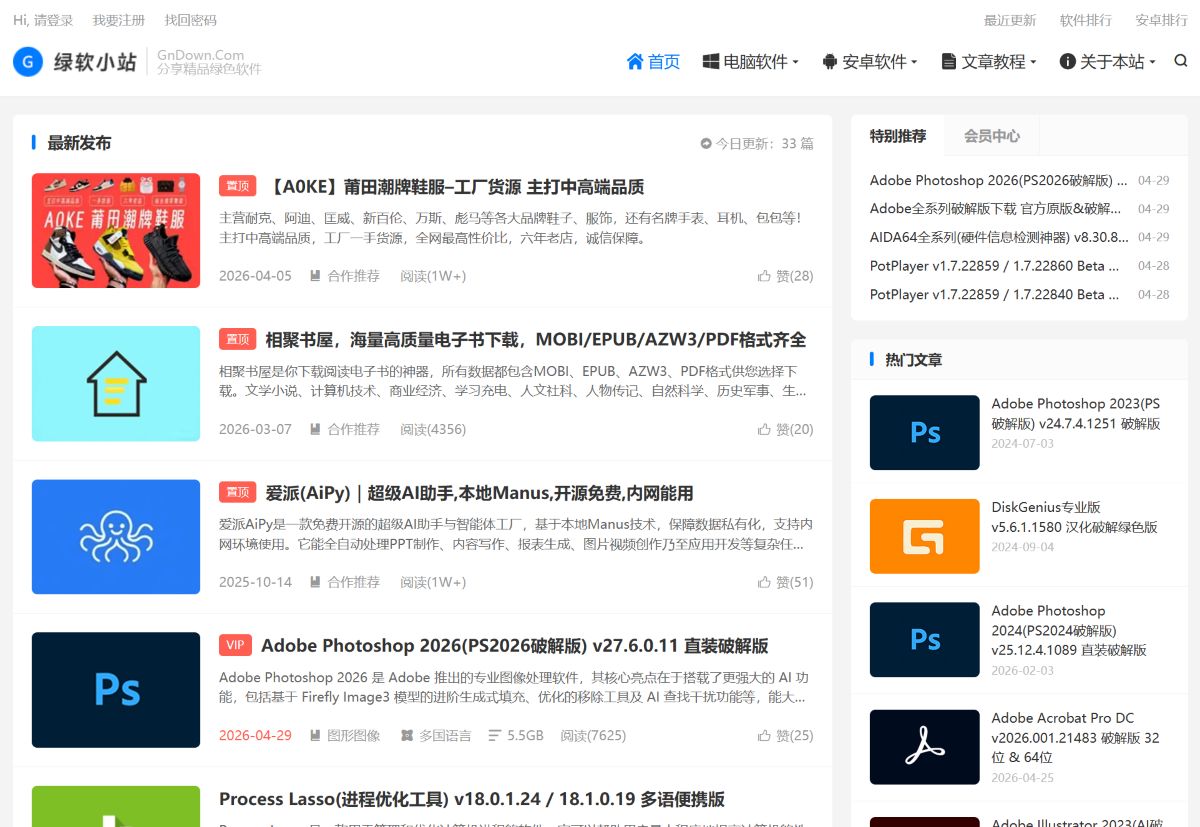
Task: Open the Adobe Acrobat Pro DC thumbnail
Action: pyautogui.click(x=925, y=747)
